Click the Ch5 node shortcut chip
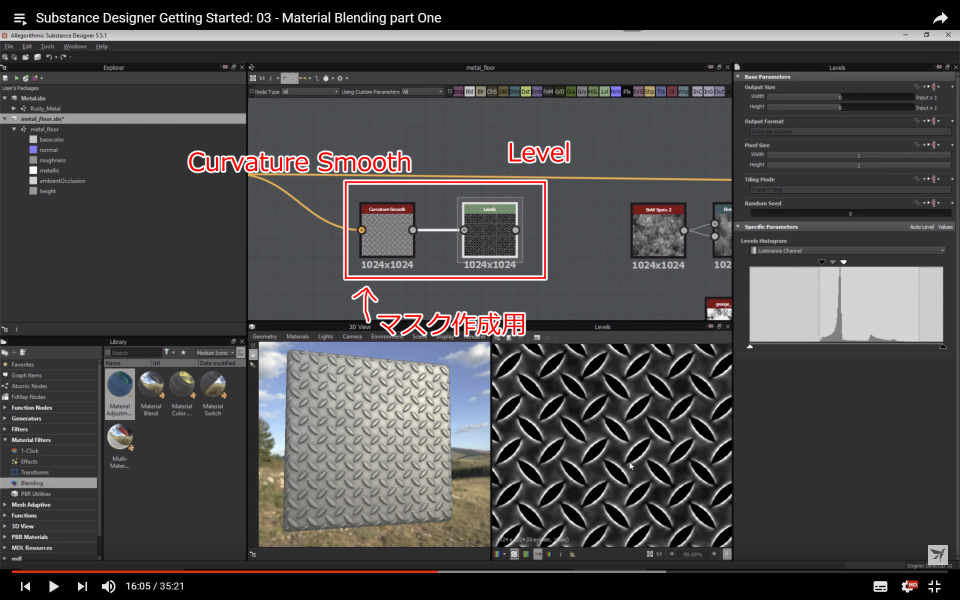The width and height of the screenshot is (960, 600). (492, 92)
